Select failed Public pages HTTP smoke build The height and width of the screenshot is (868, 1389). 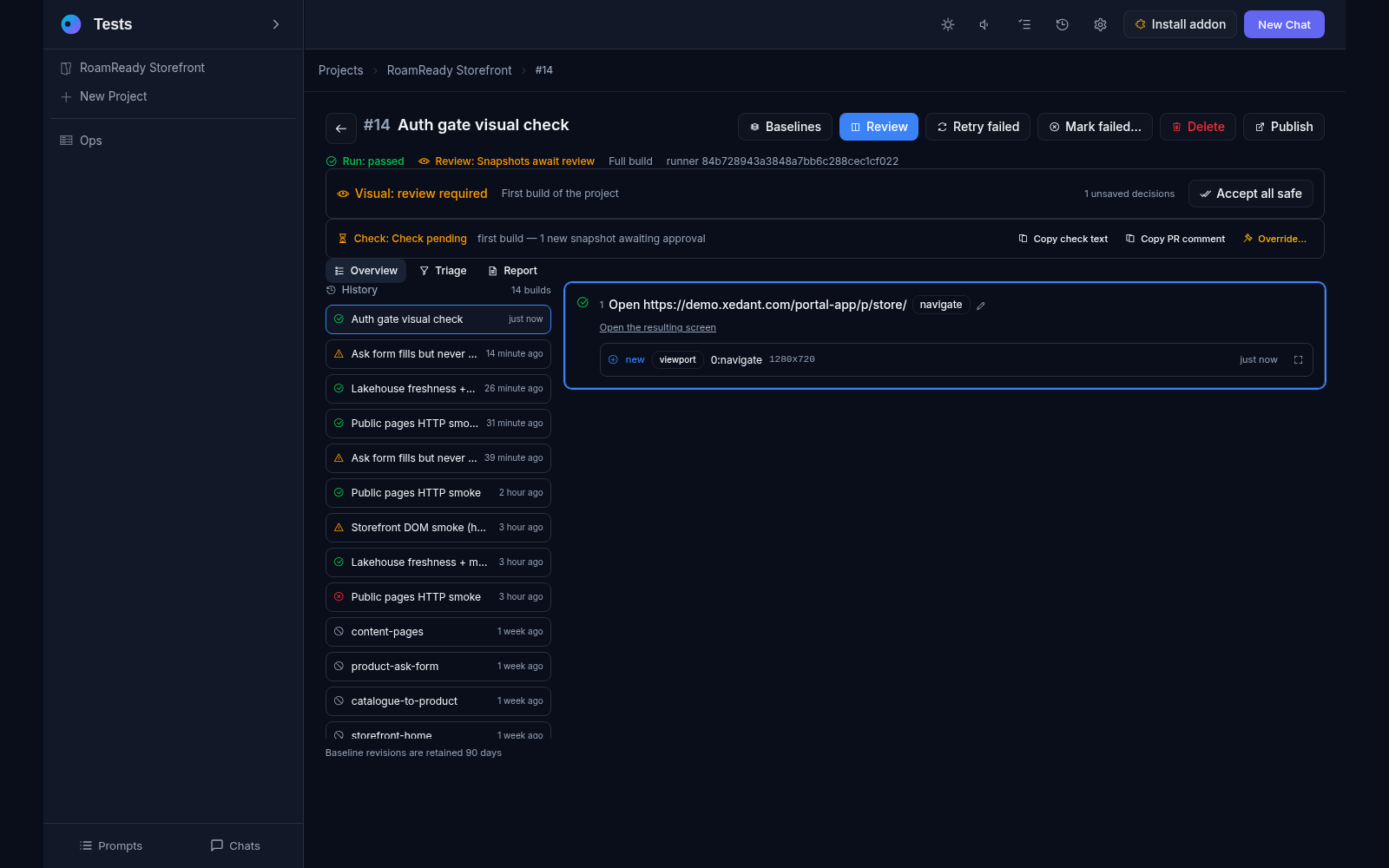(x=438, y=597)
